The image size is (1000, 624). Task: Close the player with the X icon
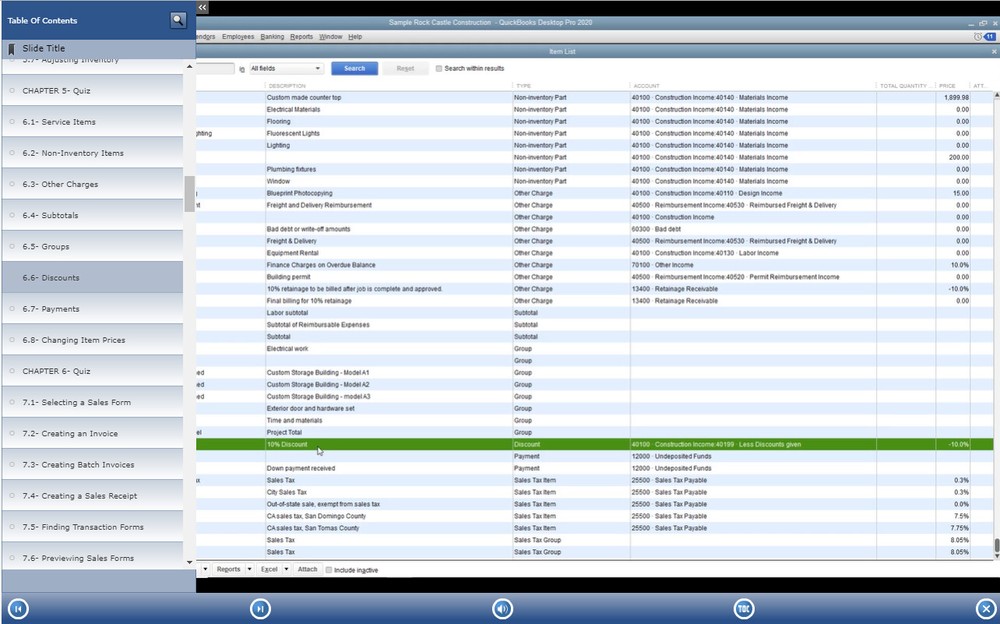pyautogui.click(x=987, y=607)
